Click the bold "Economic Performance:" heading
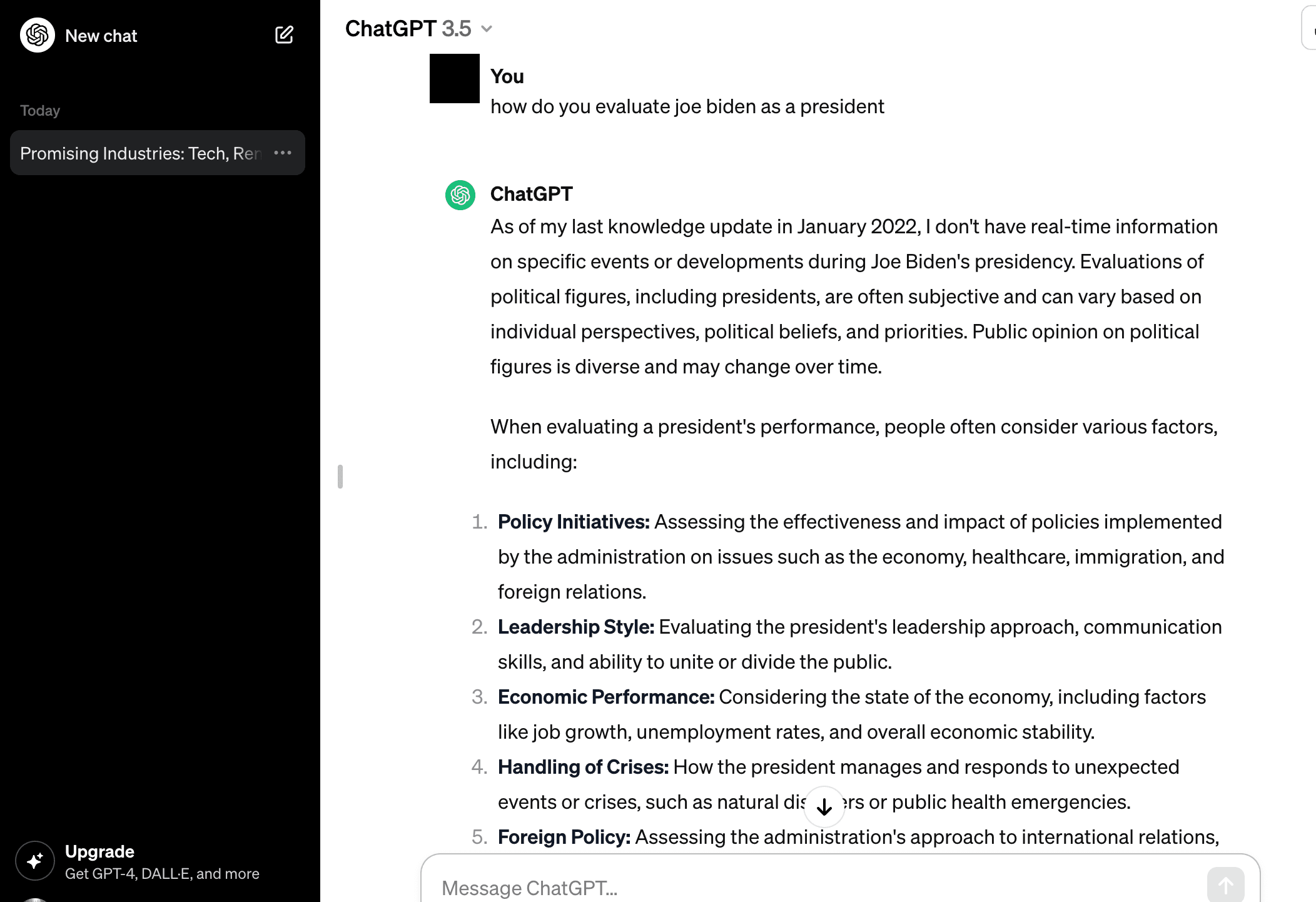 605,697
